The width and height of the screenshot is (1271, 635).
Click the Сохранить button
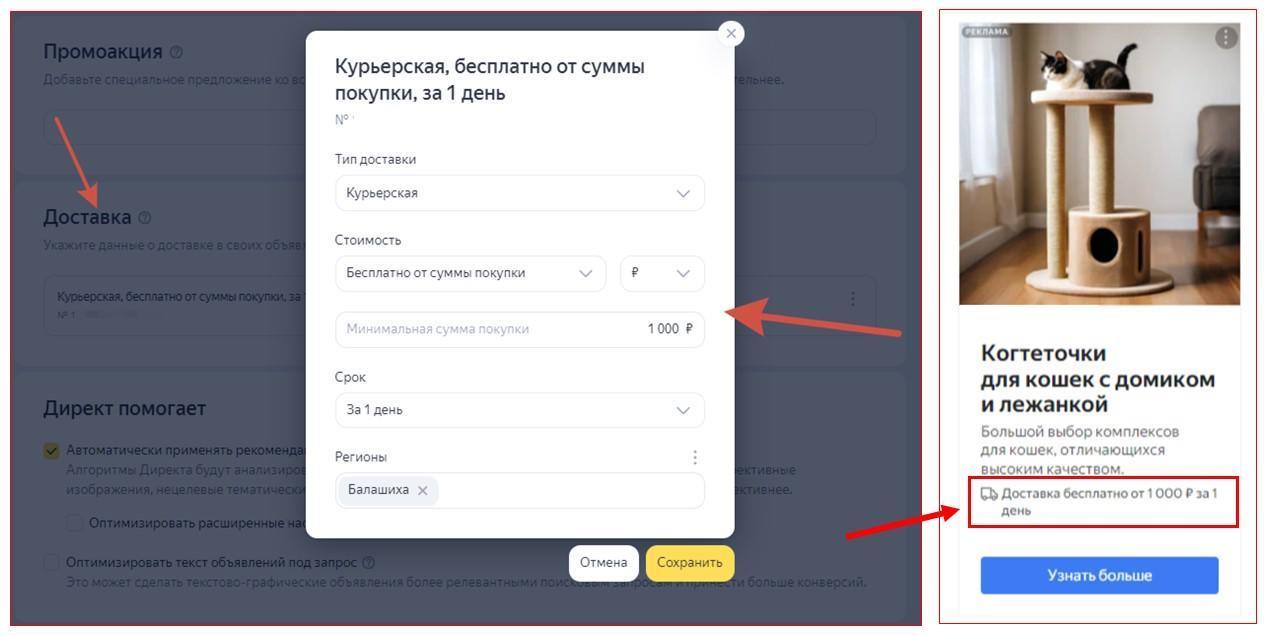[690, 563]
